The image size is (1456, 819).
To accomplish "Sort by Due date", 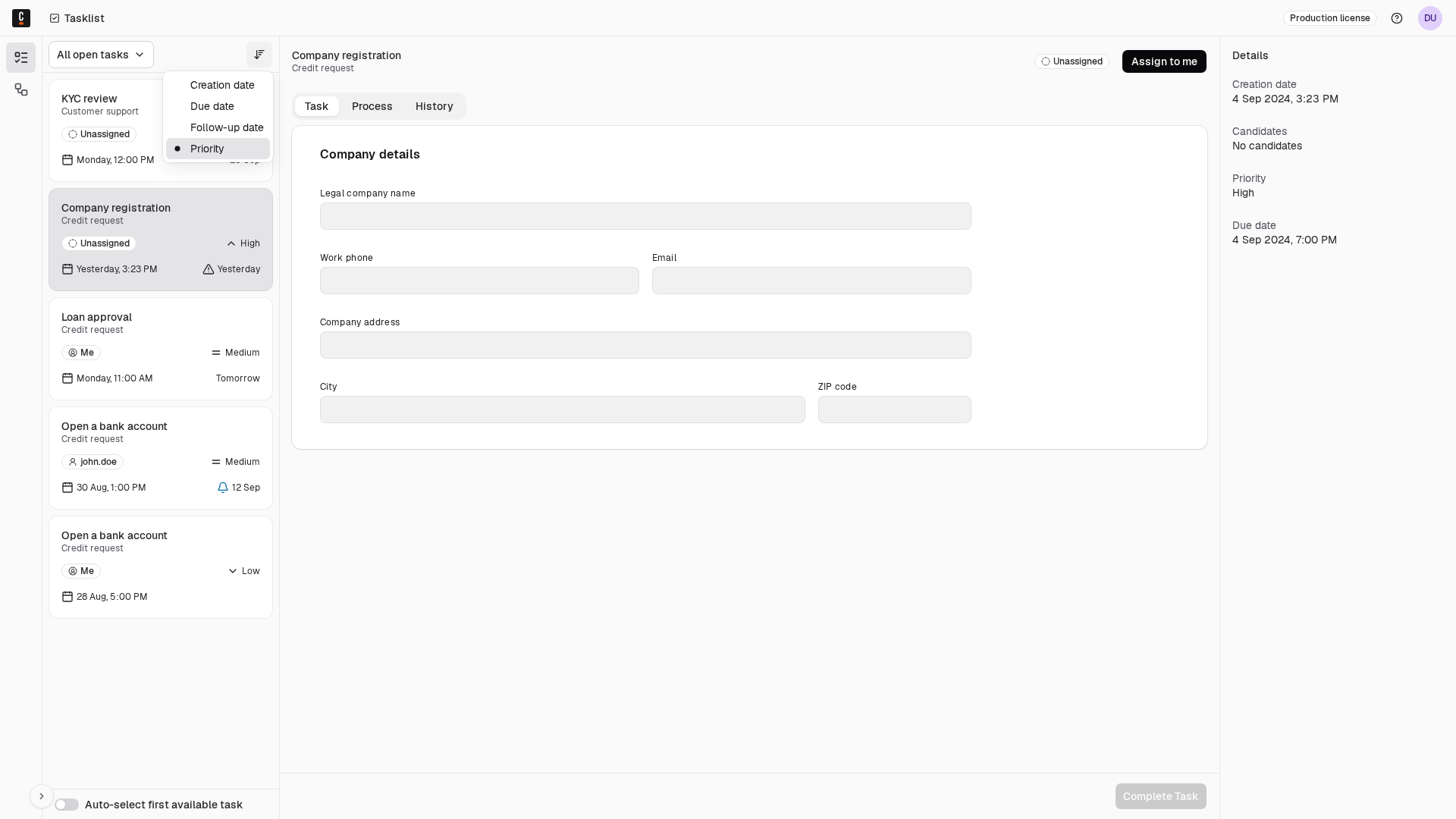I will pos(218,106).
